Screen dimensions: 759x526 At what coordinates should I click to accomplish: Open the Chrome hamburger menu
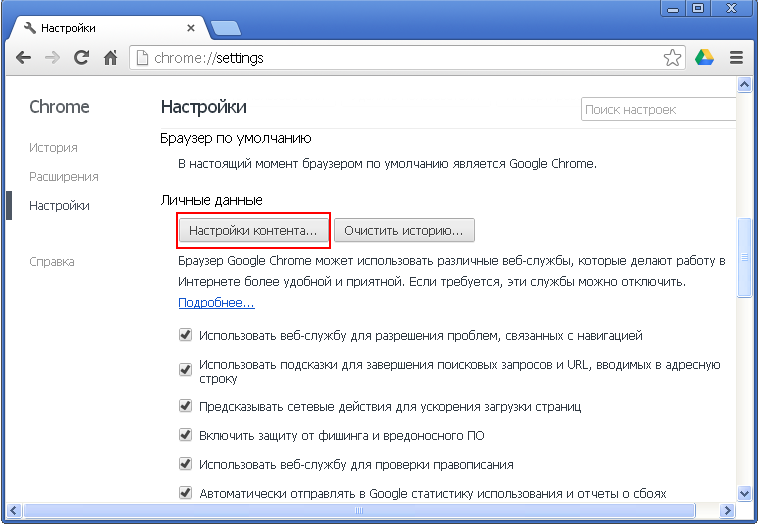736,58
